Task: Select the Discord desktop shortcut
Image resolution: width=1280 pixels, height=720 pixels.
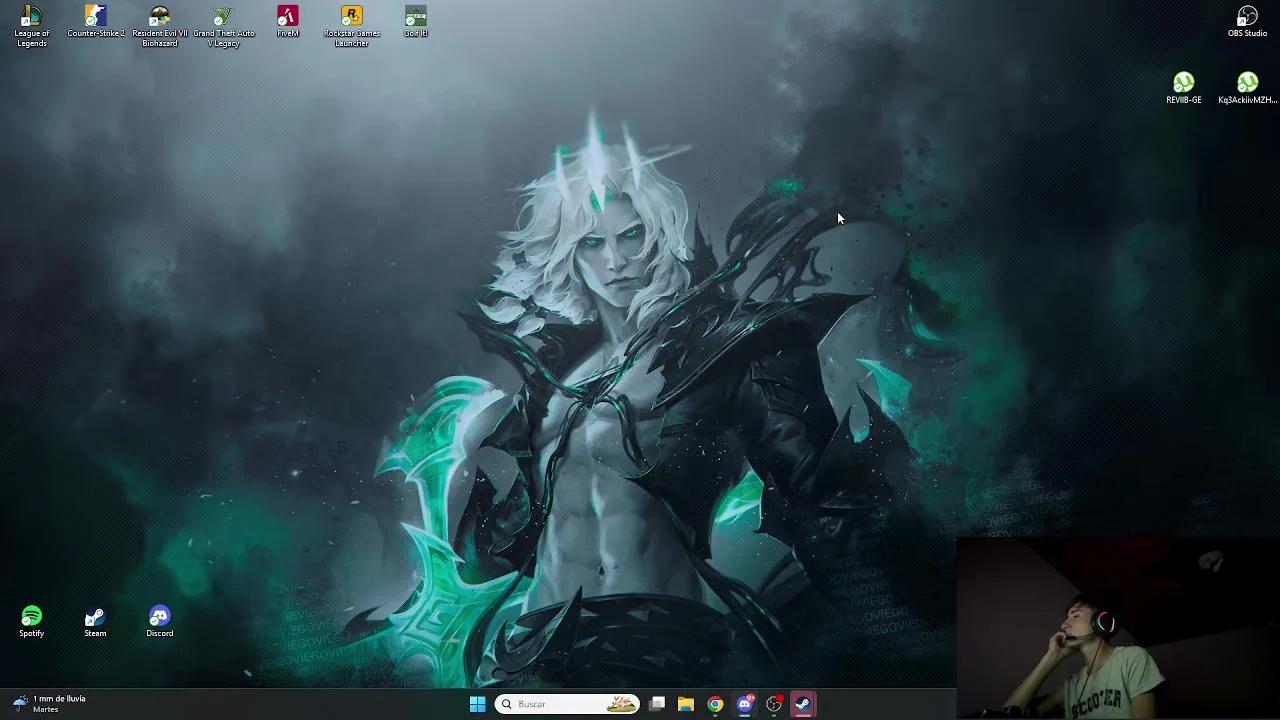Action: [x=160, y=617]
